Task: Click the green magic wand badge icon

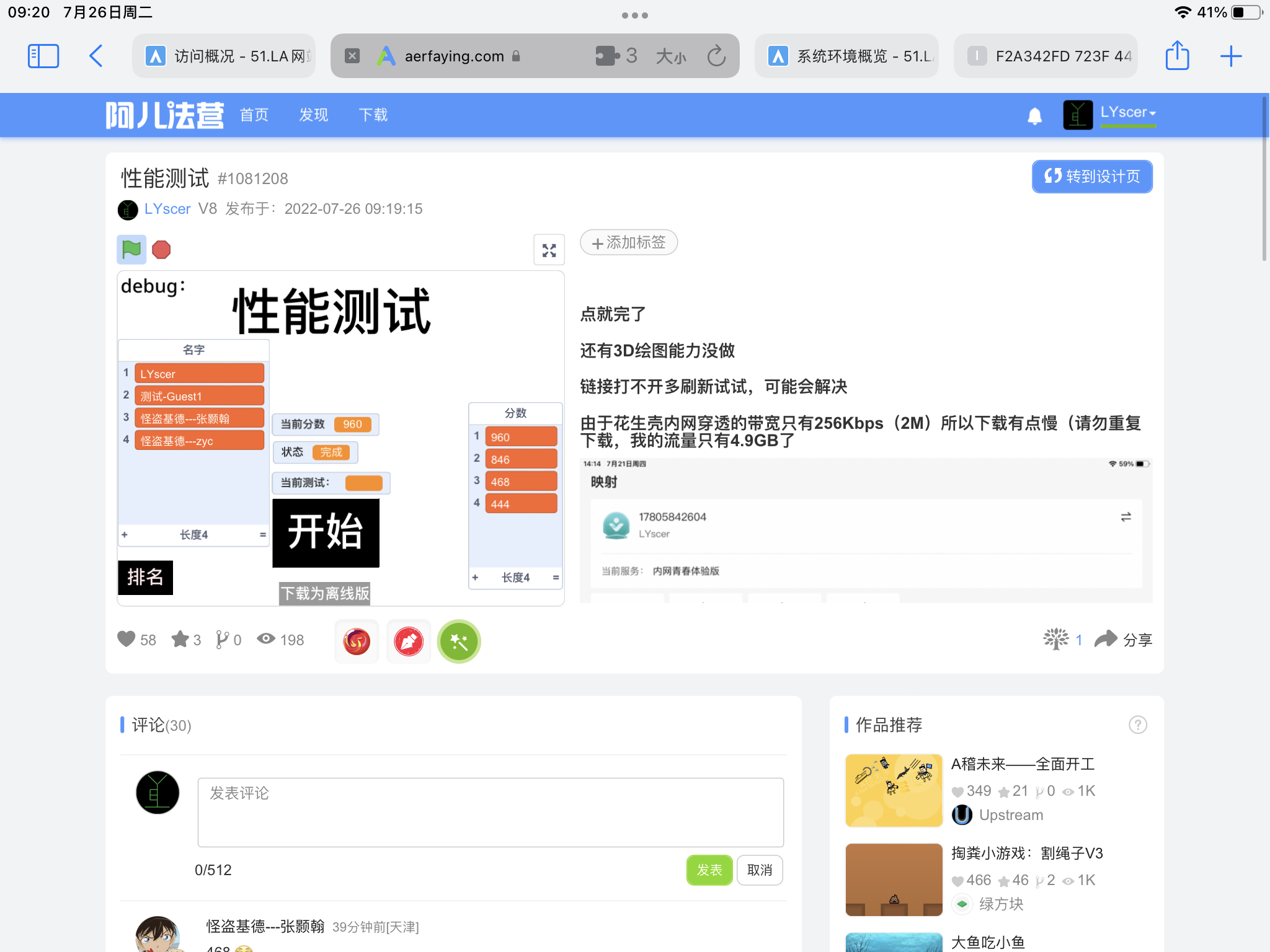Action: point(459,641)
